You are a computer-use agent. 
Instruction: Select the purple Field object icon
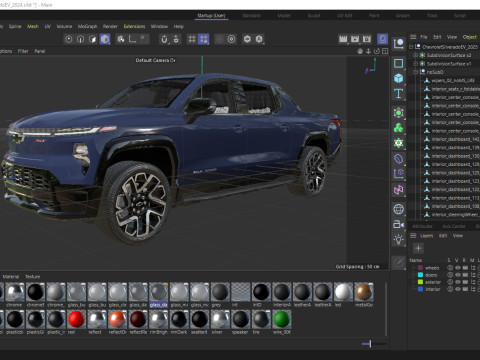(x=399, y=174)
